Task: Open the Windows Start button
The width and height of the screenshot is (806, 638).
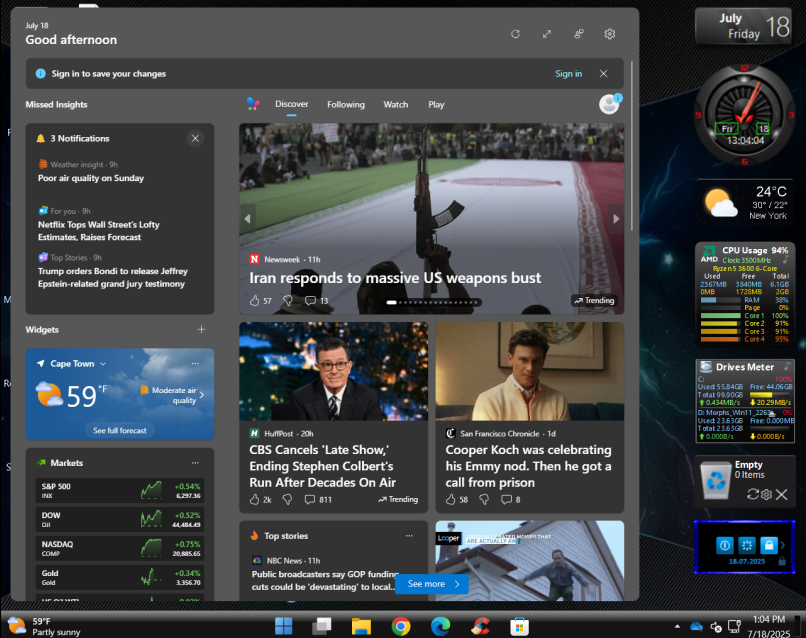Action: [283, 626]
